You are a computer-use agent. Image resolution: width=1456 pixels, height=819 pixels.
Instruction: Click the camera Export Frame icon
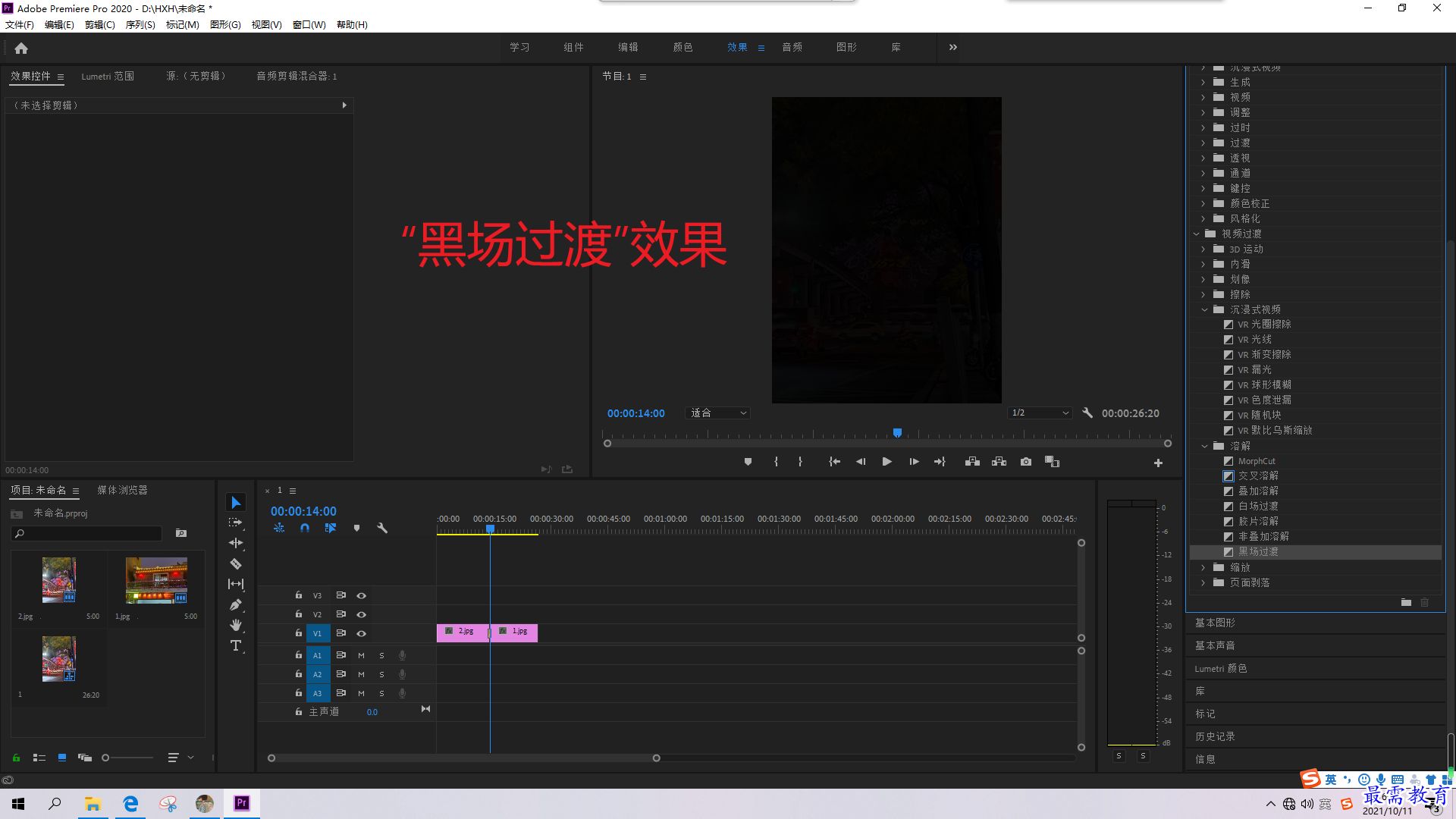(1025, 461)
